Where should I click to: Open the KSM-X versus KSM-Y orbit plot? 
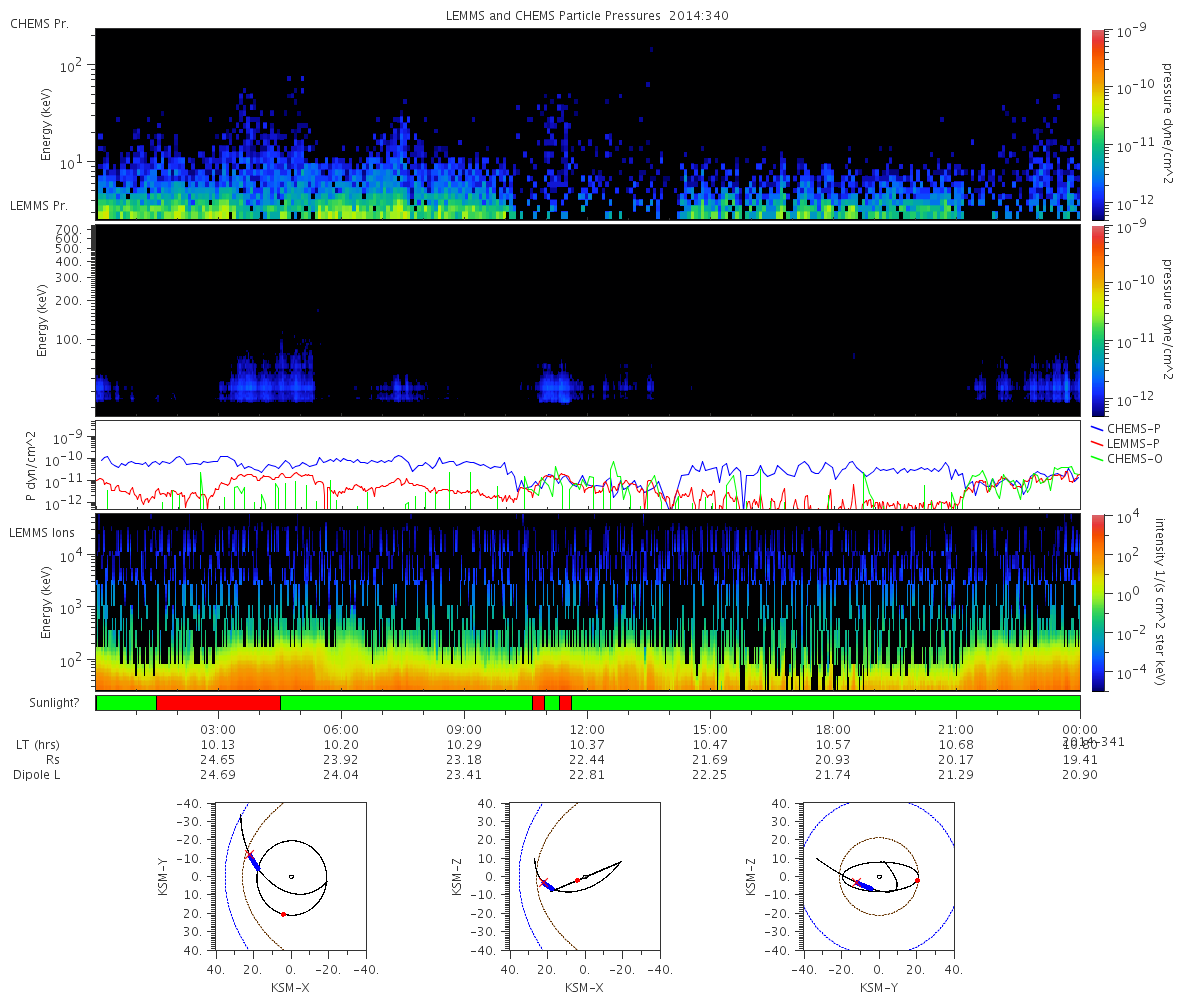(x=290, y=877)
